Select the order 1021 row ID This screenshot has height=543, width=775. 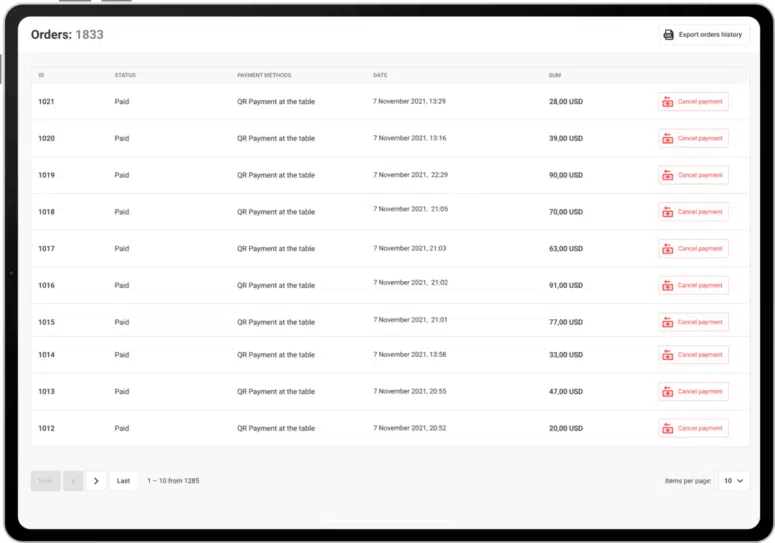point(46,102)
